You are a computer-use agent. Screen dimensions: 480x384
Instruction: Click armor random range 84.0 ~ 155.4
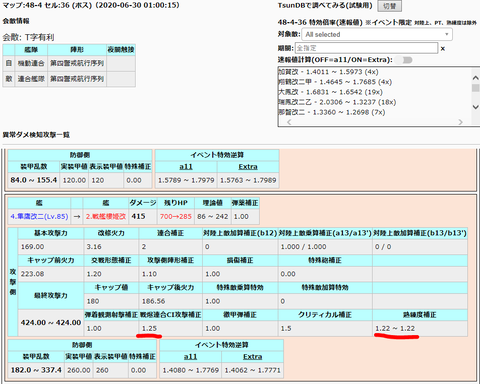(34, 180)
